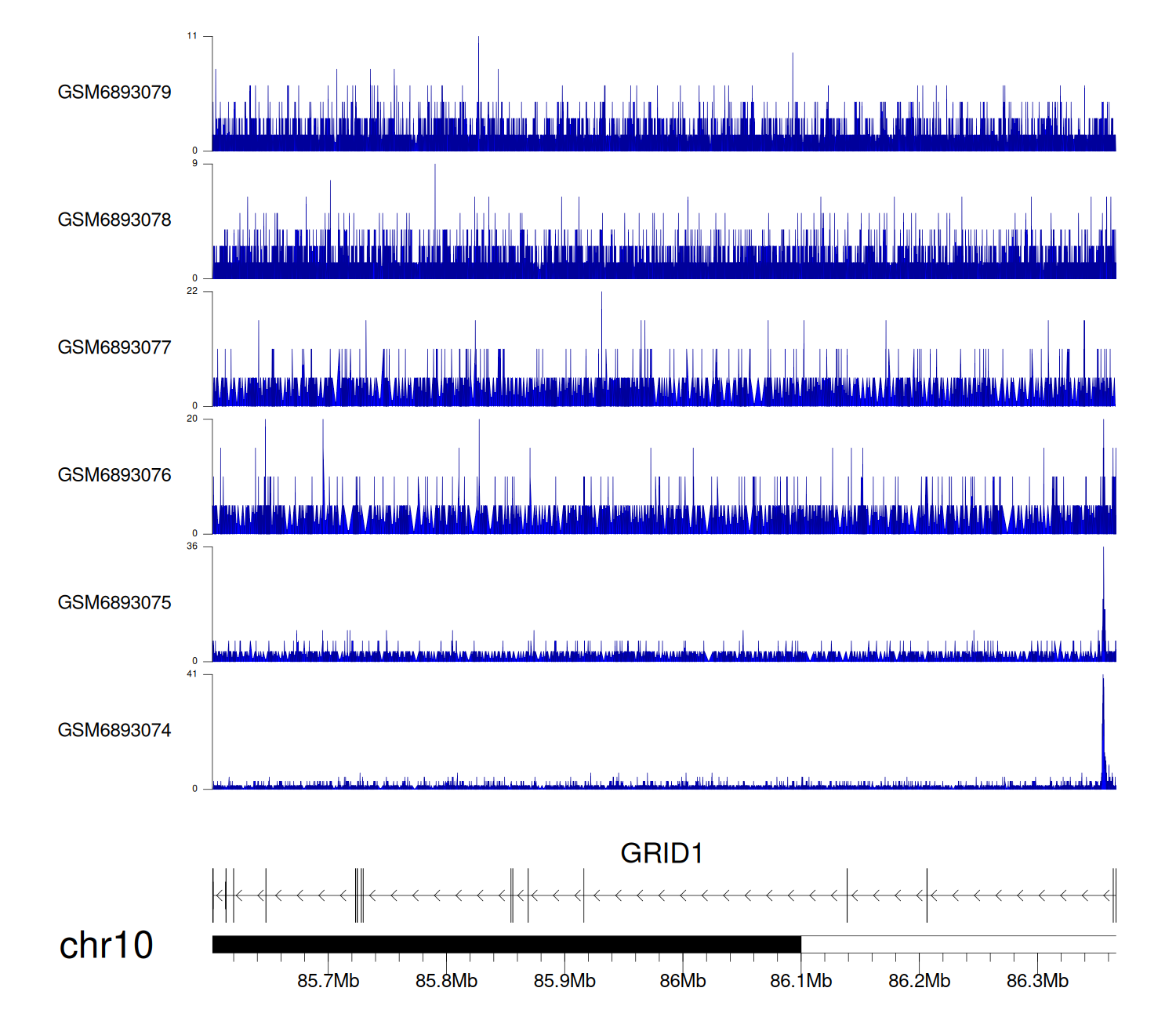
Task: Select the GSM6893078 track label
Action: tap(114, 220)
